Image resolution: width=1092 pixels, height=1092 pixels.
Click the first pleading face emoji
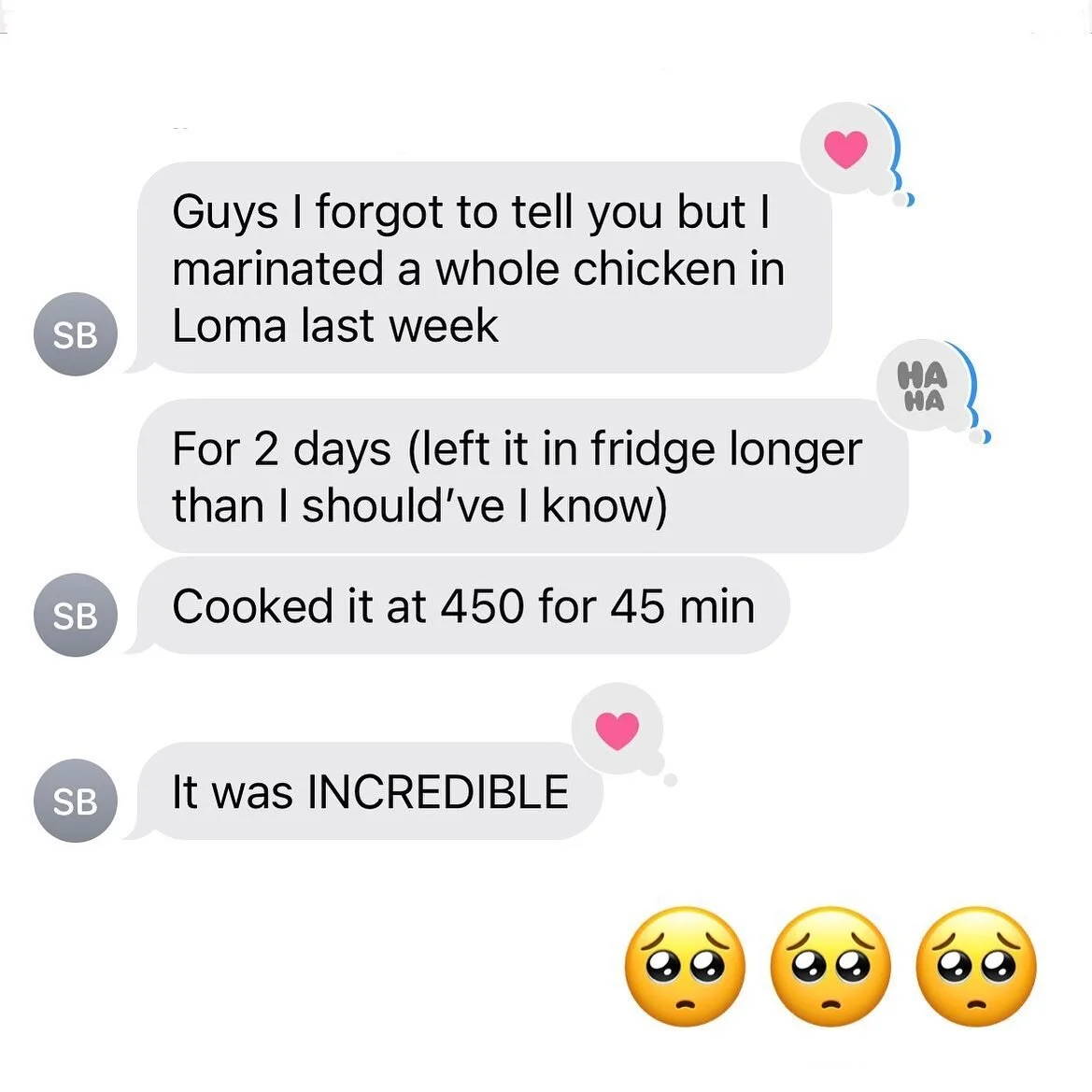[686, 967]
